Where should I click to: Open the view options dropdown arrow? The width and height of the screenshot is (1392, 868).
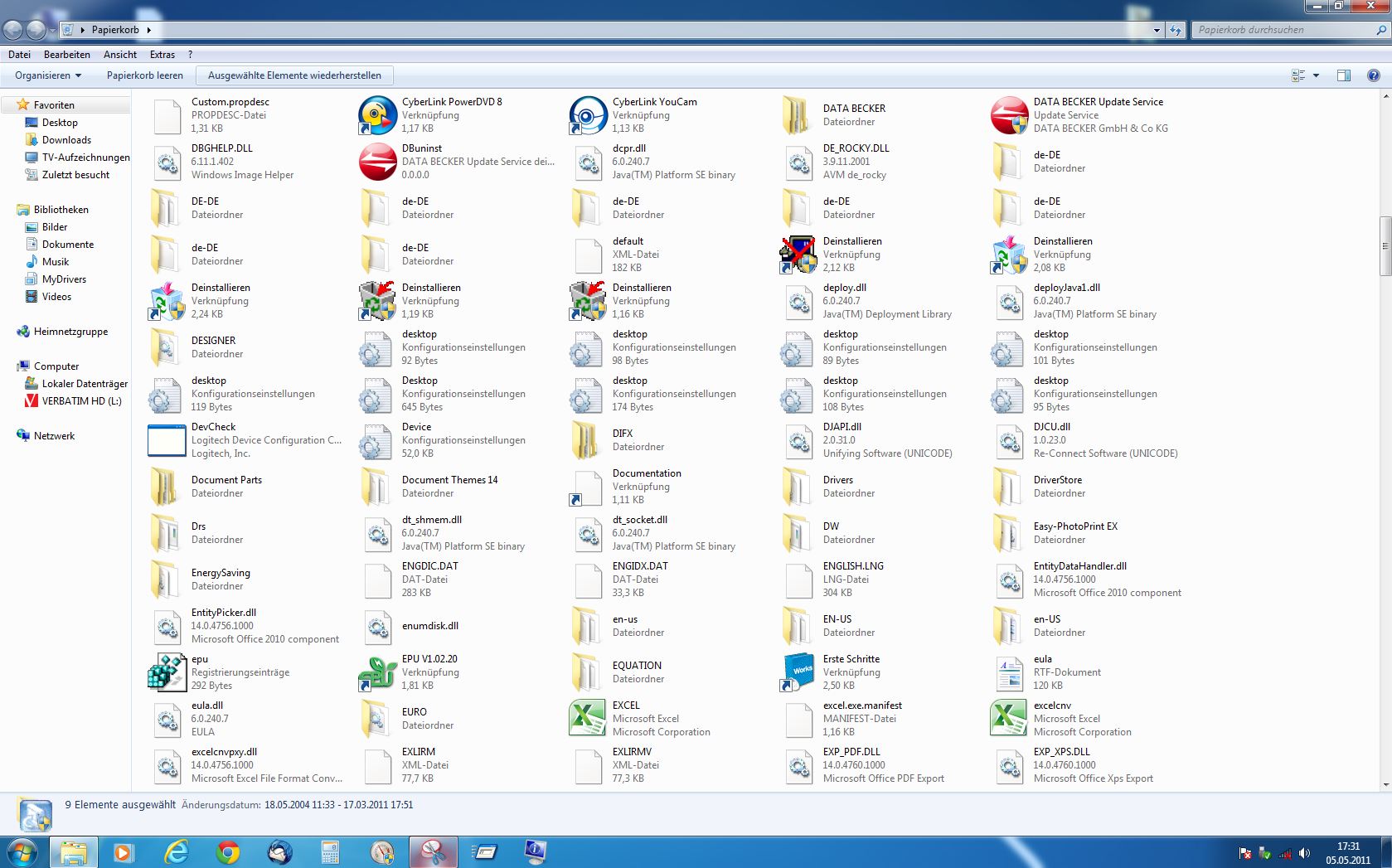1316,75
